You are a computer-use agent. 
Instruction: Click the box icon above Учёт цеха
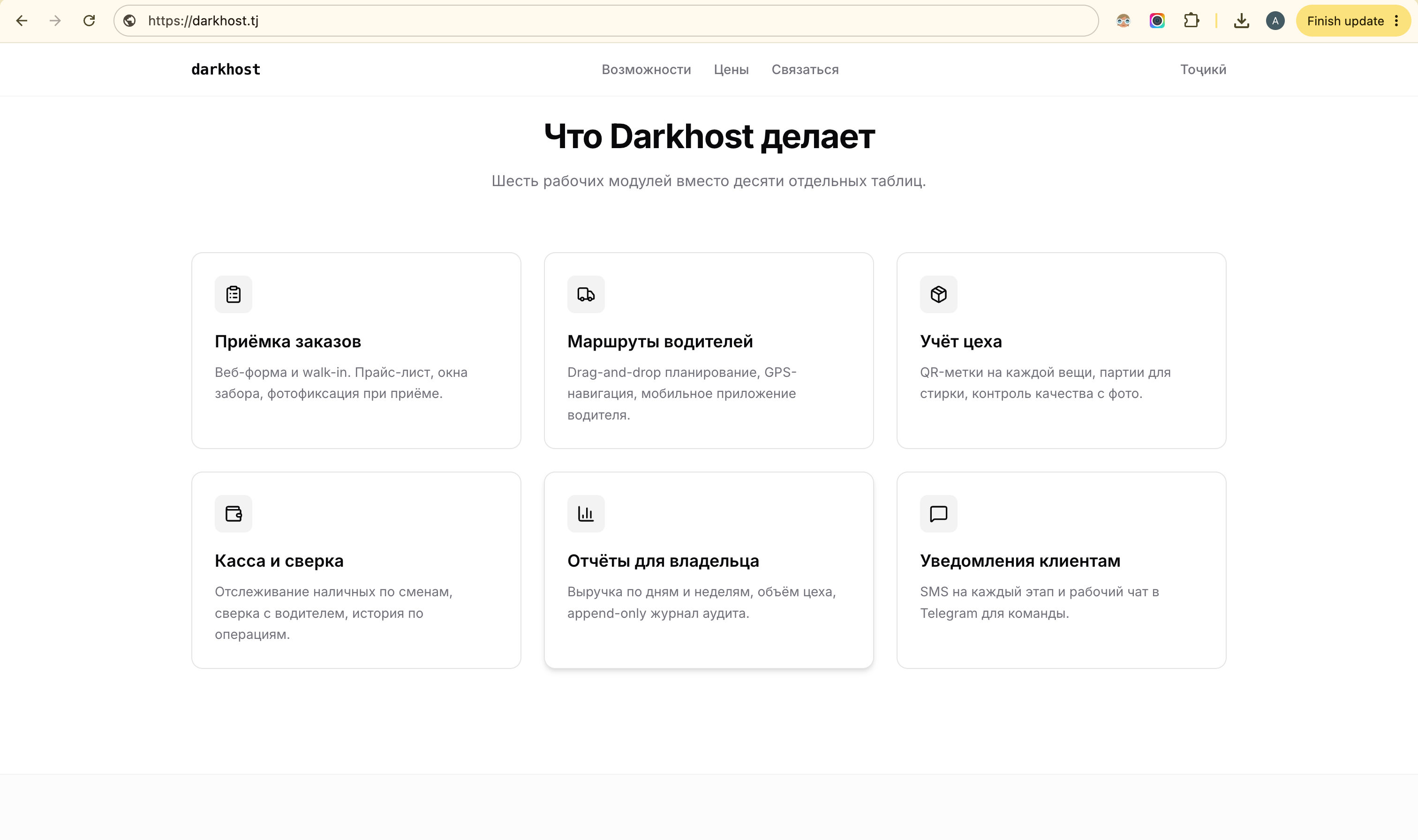939,294
